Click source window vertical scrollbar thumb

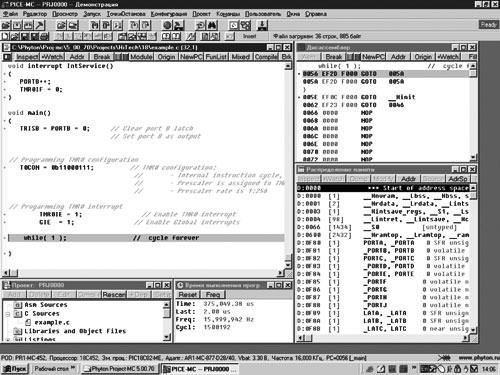(x=288, y=258)
